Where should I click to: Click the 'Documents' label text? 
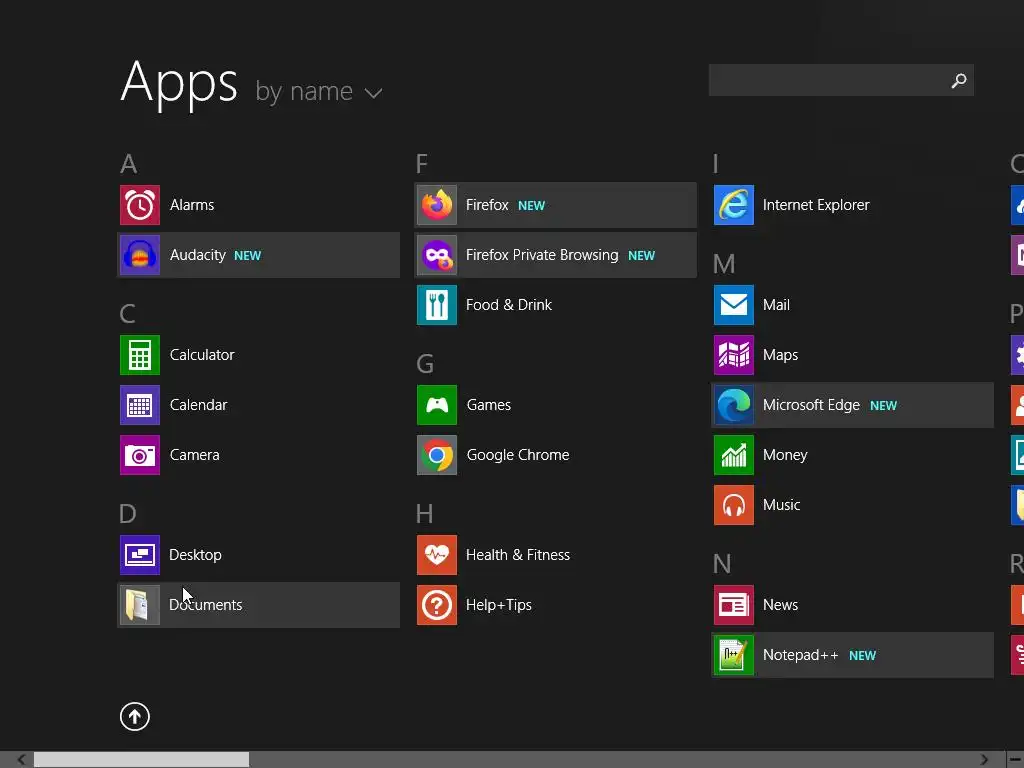(206, 605)
